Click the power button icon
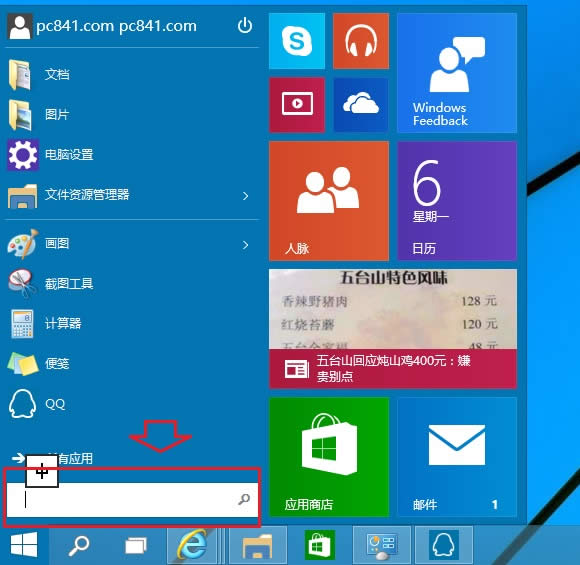 click(245, 26)
